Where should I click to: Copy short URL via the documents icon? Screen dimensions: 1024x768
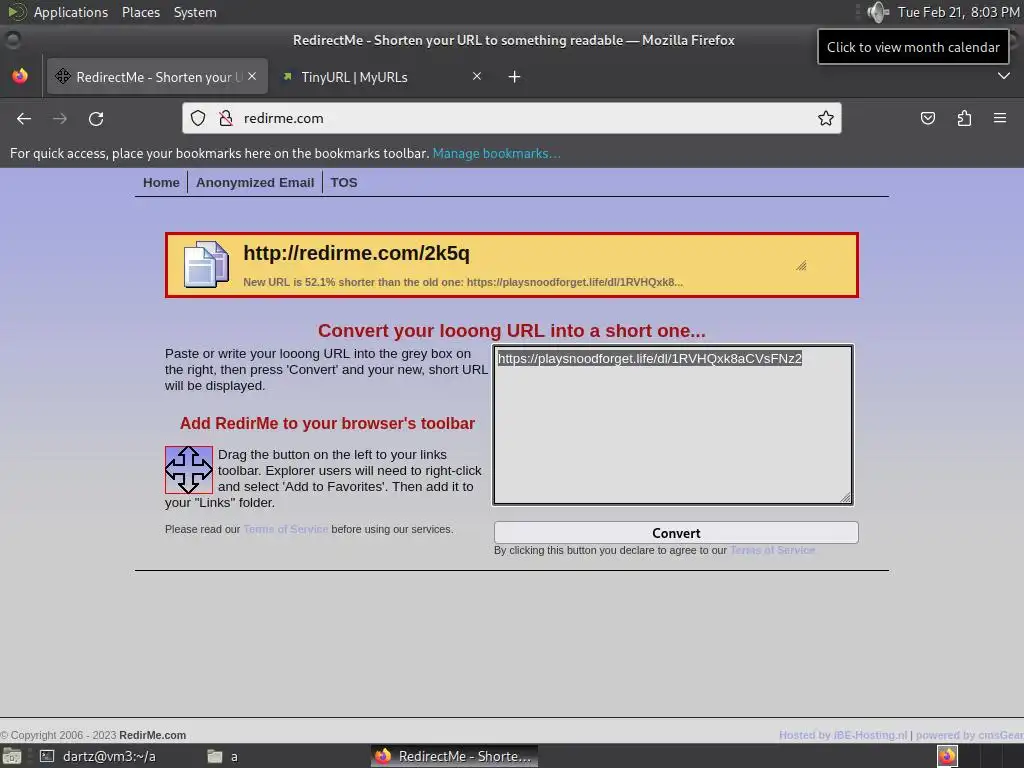click(206, 264)
